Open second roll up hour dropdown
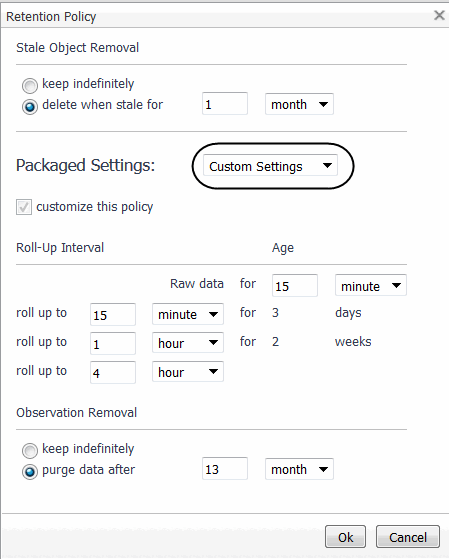This screenshot has height=559, width=449. pyautogui.click(x=188, y=343)
